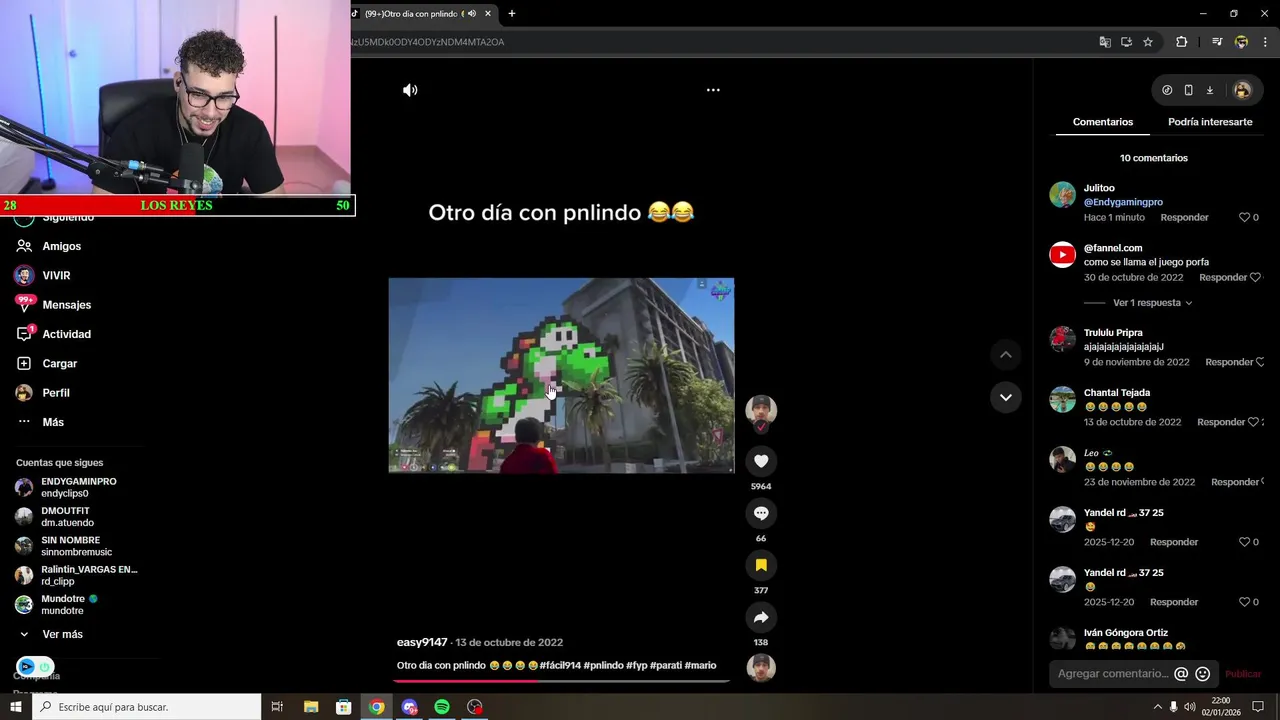Reply to Chantal Tejada's comment
The width and height of the screenshot is (1280, 720).
1221,422
